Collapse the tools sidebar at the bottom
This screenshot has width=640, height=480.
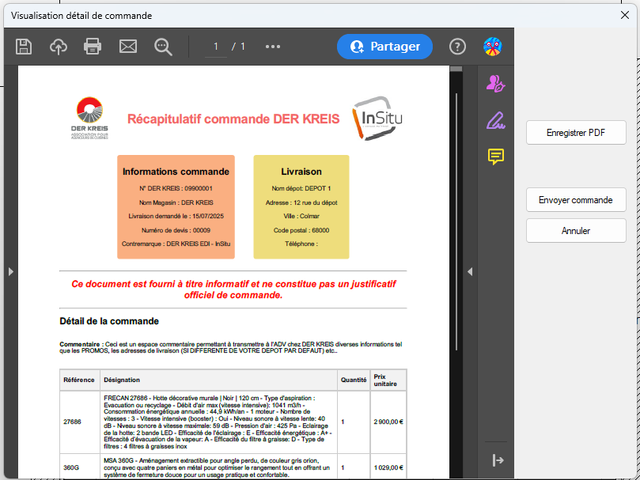point(497,459)
